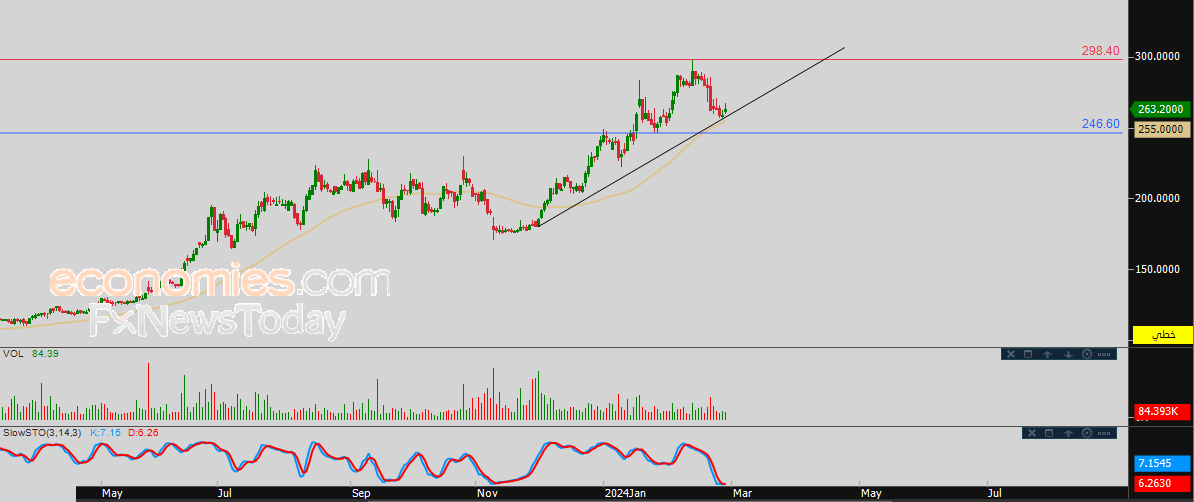Click the red 84.393K volume value tag
Viewport: 1194px width, 502px height.
tap(1162, 412)
